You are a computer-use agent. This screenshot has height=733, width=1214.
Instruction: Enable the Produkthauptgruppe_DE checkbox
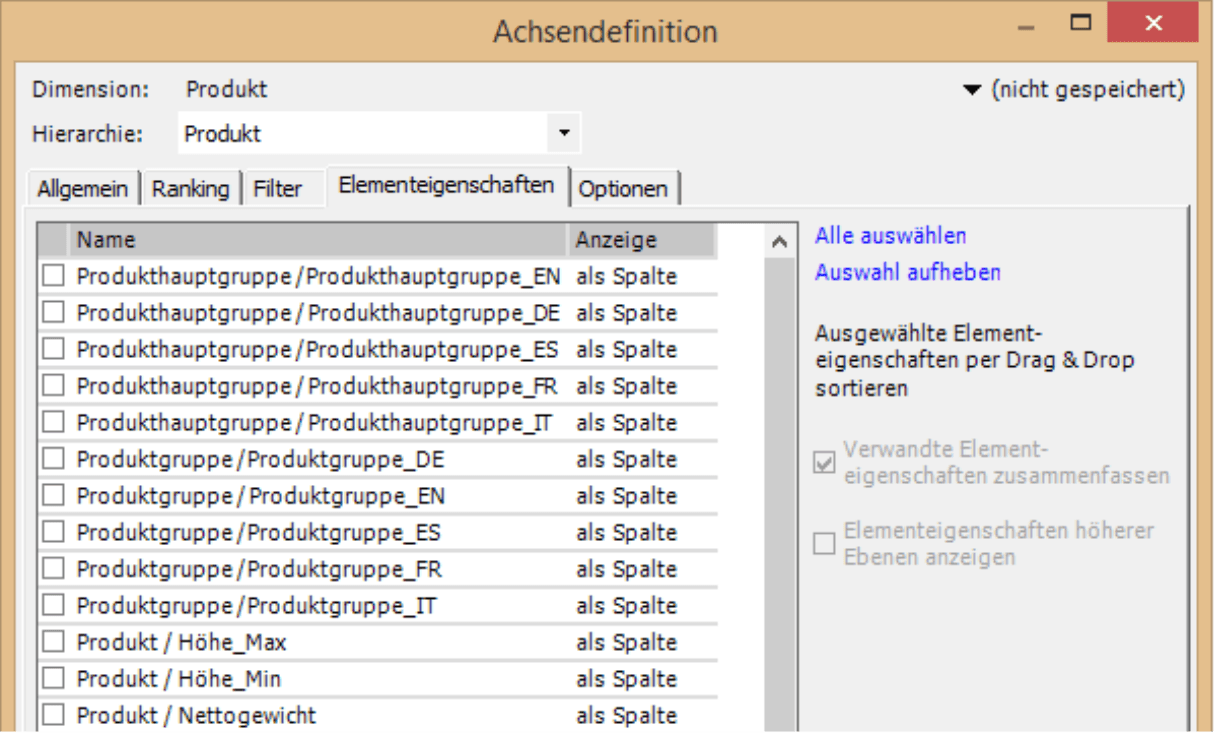(53, 313)
